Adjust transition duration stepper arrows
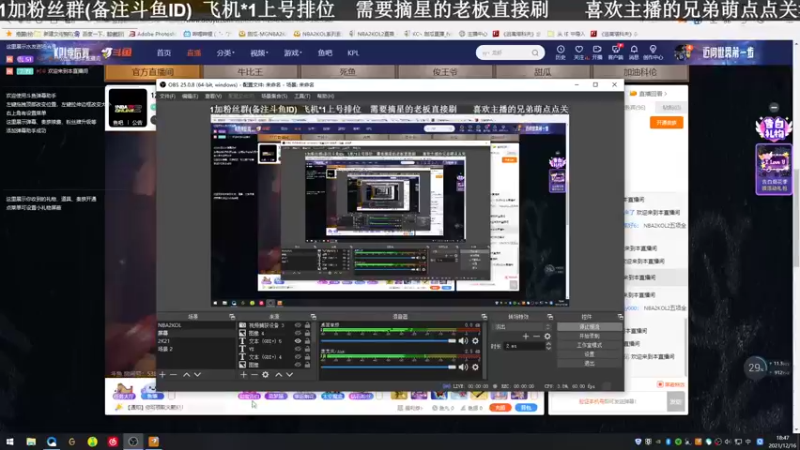800x450 pixels. (x=548, y=346)
